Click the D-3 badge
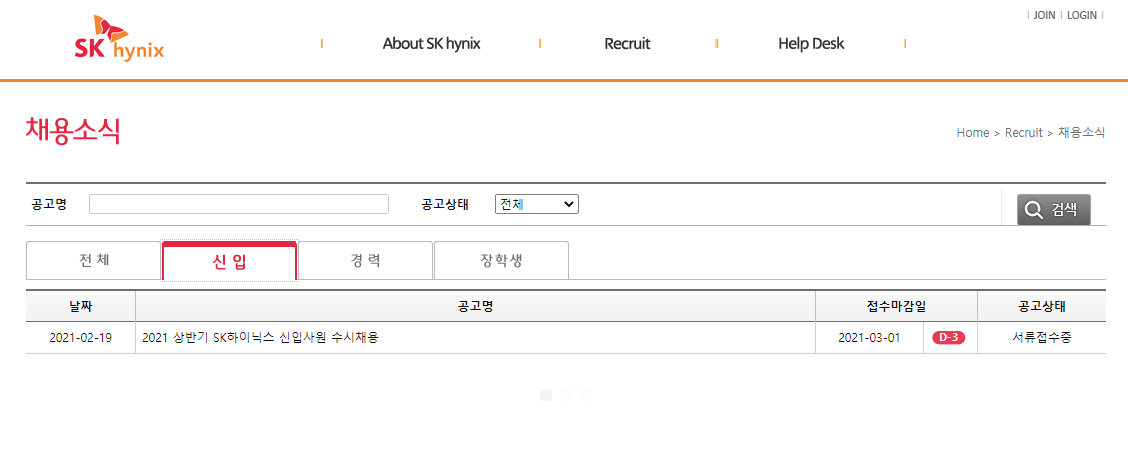 click(x=949, y=338)
